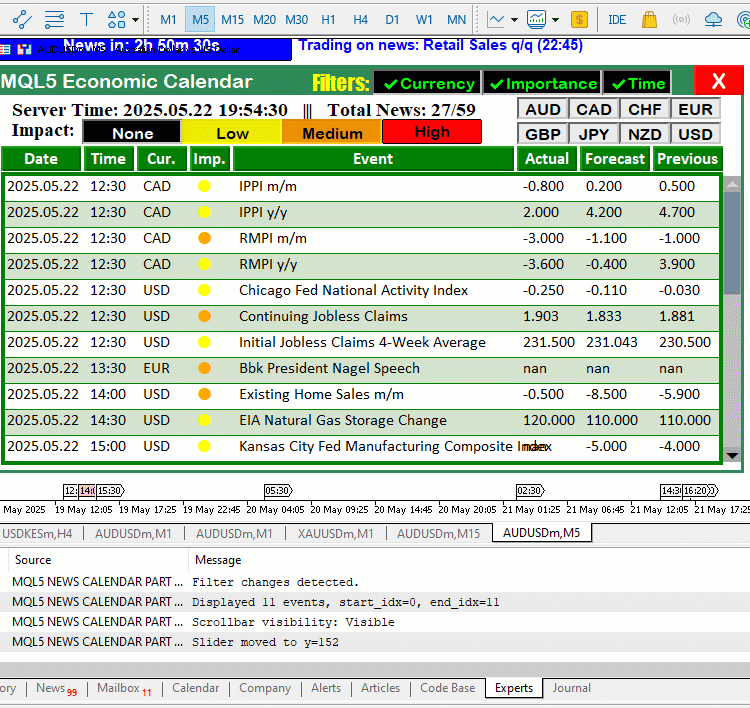750x708 pixels.
Task: Click the signals broadcast icon
Action: coord(681,20)
